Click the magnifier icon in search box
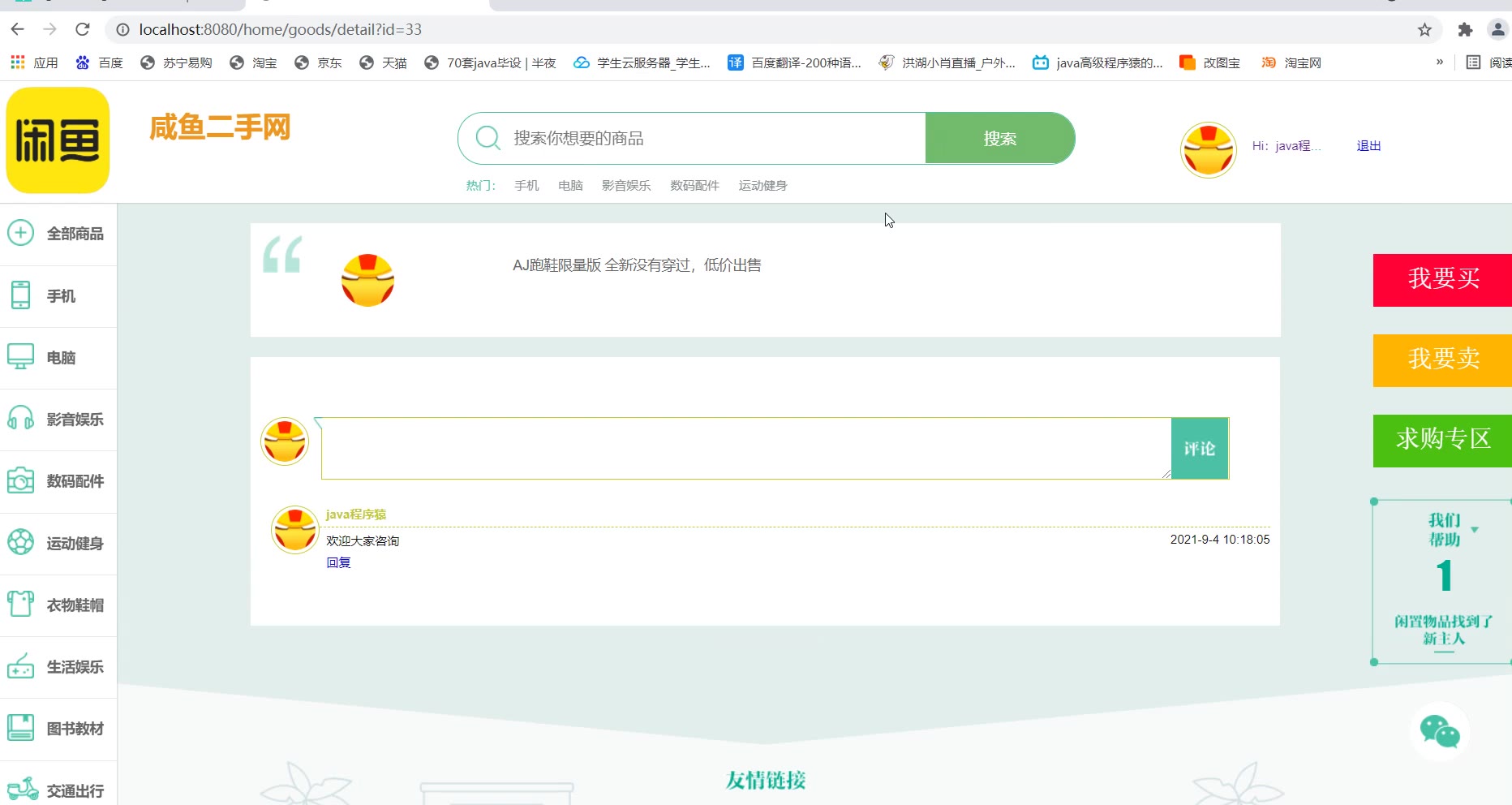Viewport: 1512px width, 805px height. pos(488,138)
